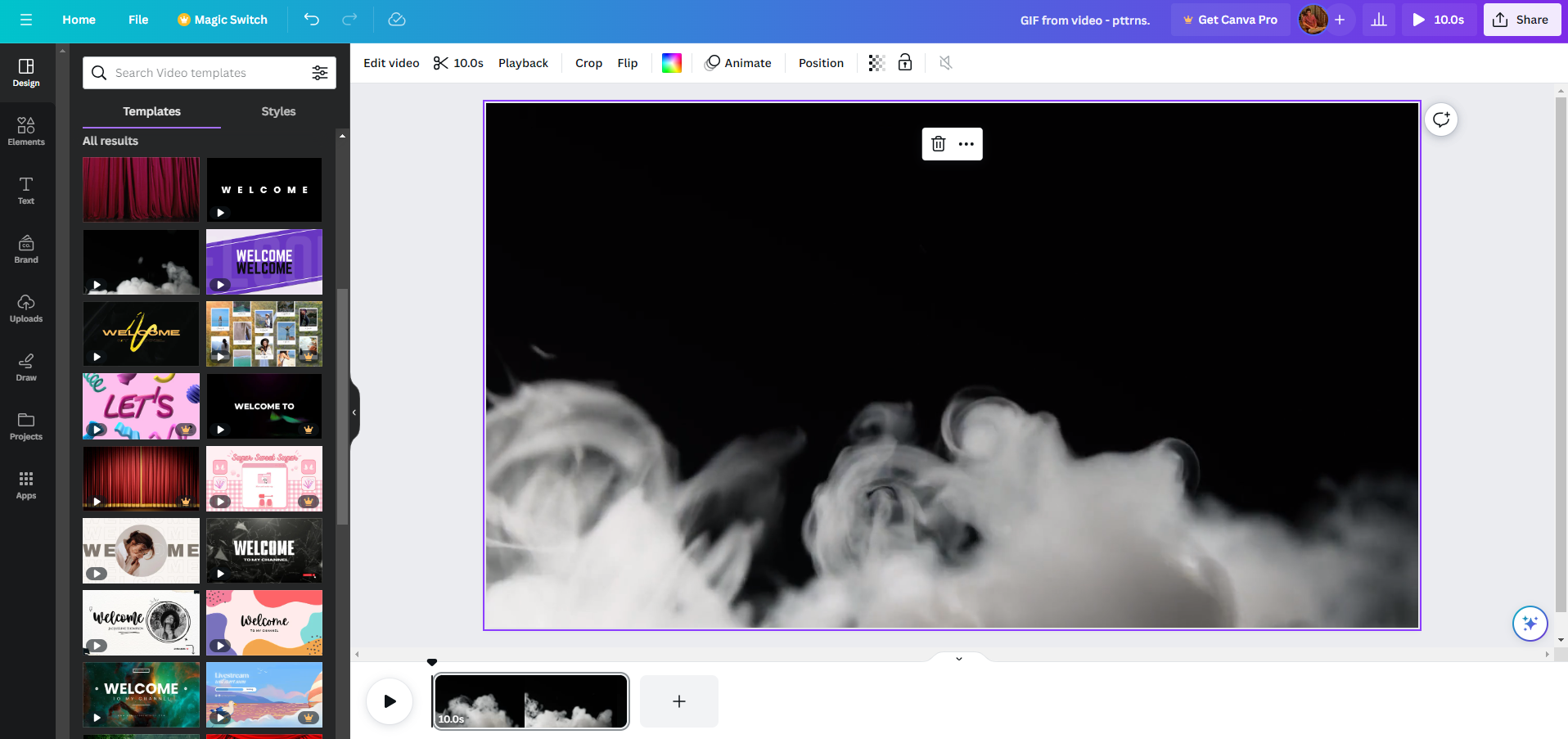The height and width of the screenshot is (739, 1568).
Task: Check the cloud save status icon
Action: point(397,20)
